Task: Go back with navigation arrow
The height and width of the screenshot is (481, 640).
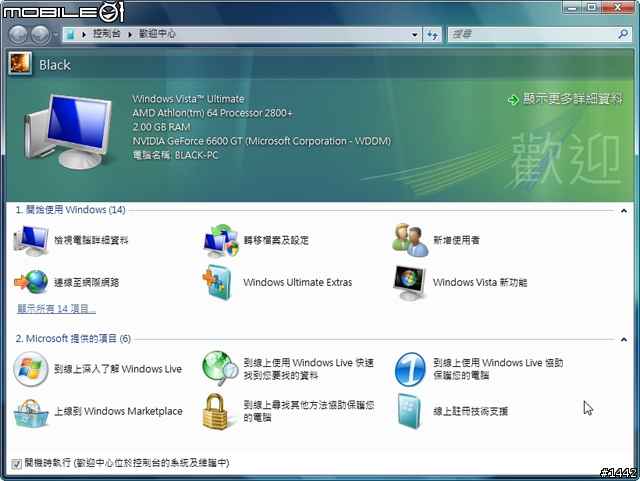Action: [18, 35]
